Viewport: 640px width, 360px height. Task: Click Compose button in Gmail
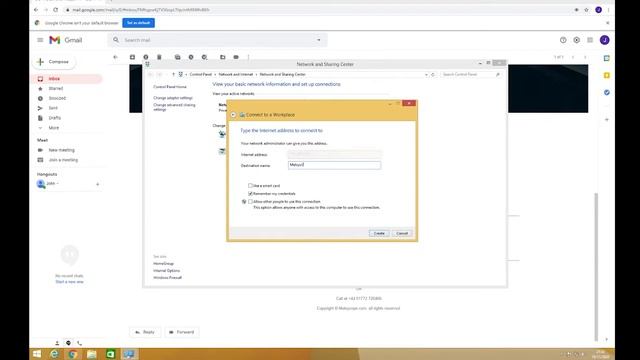54,62
